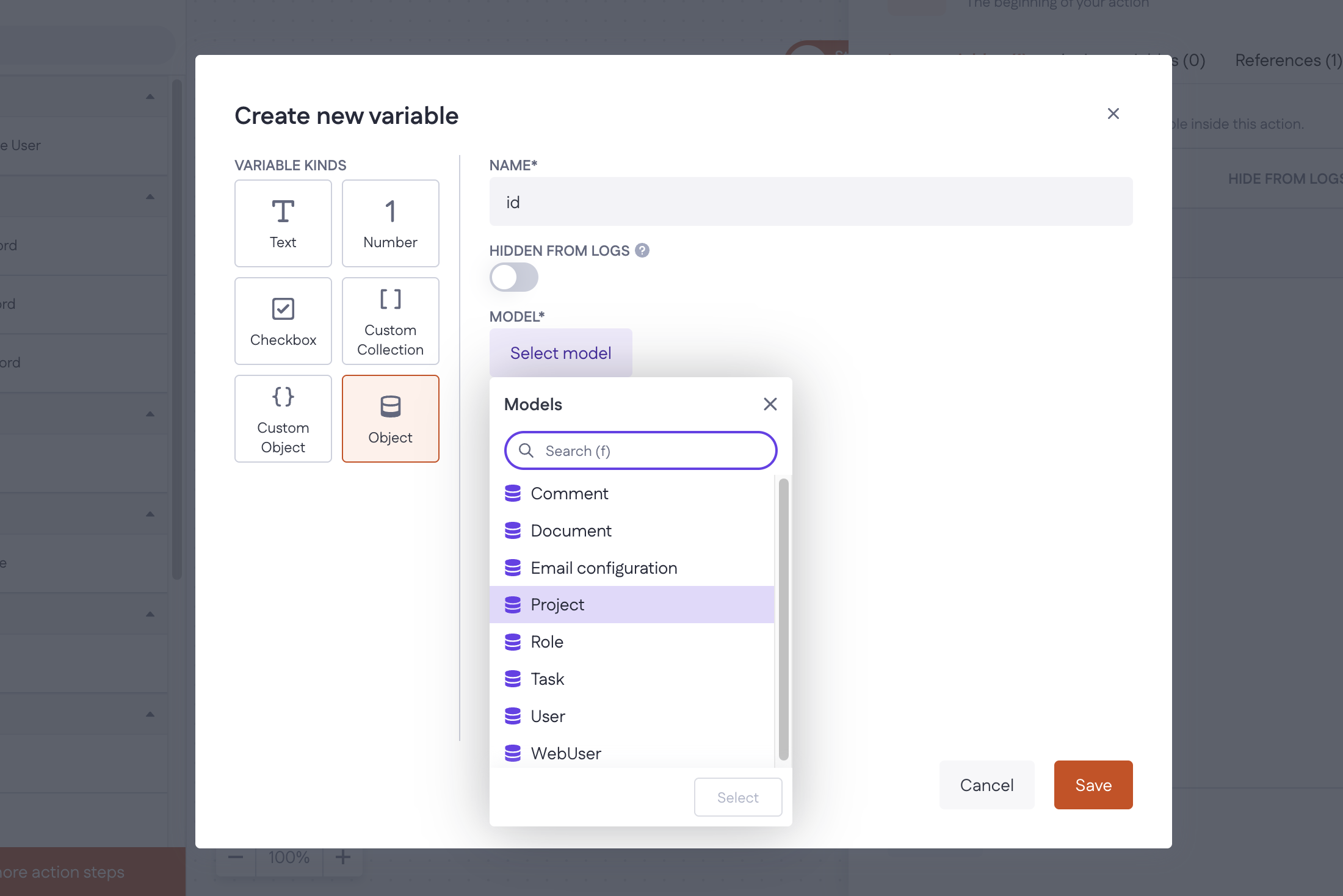Open the Select model dropdown

560,353
